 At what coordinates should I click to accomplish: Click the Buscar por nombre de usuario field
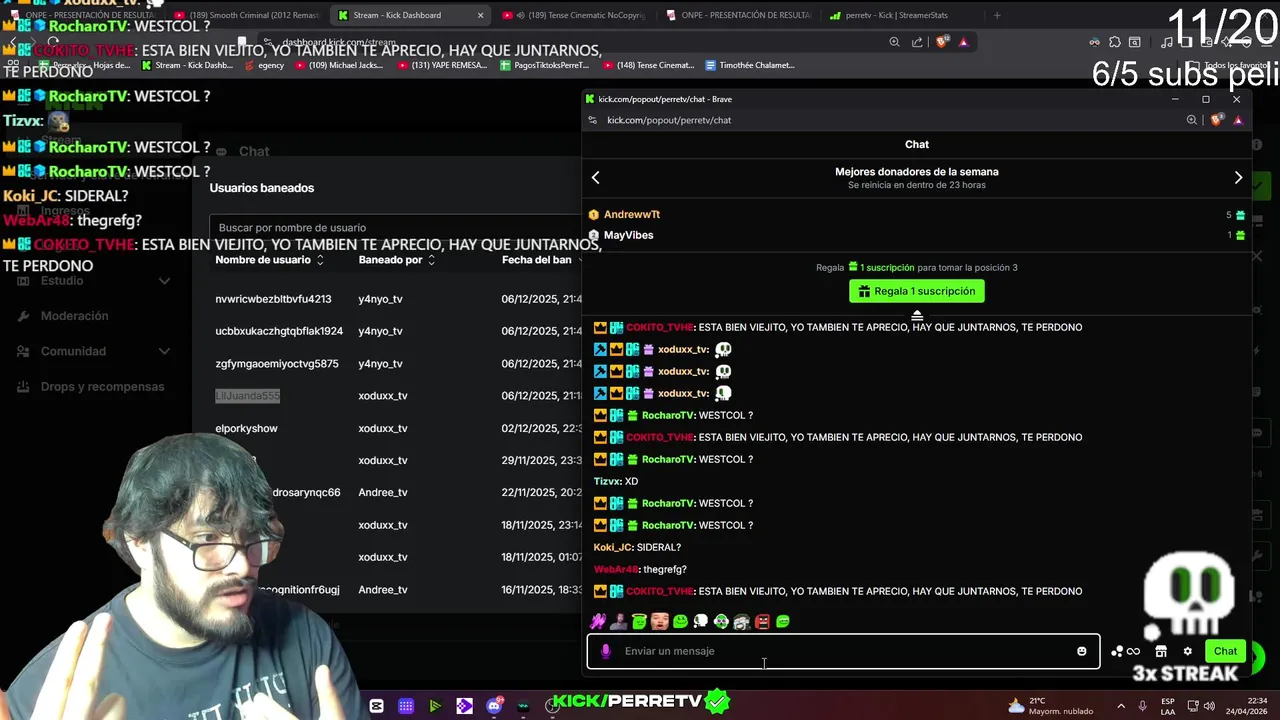(x=395, y=228)
